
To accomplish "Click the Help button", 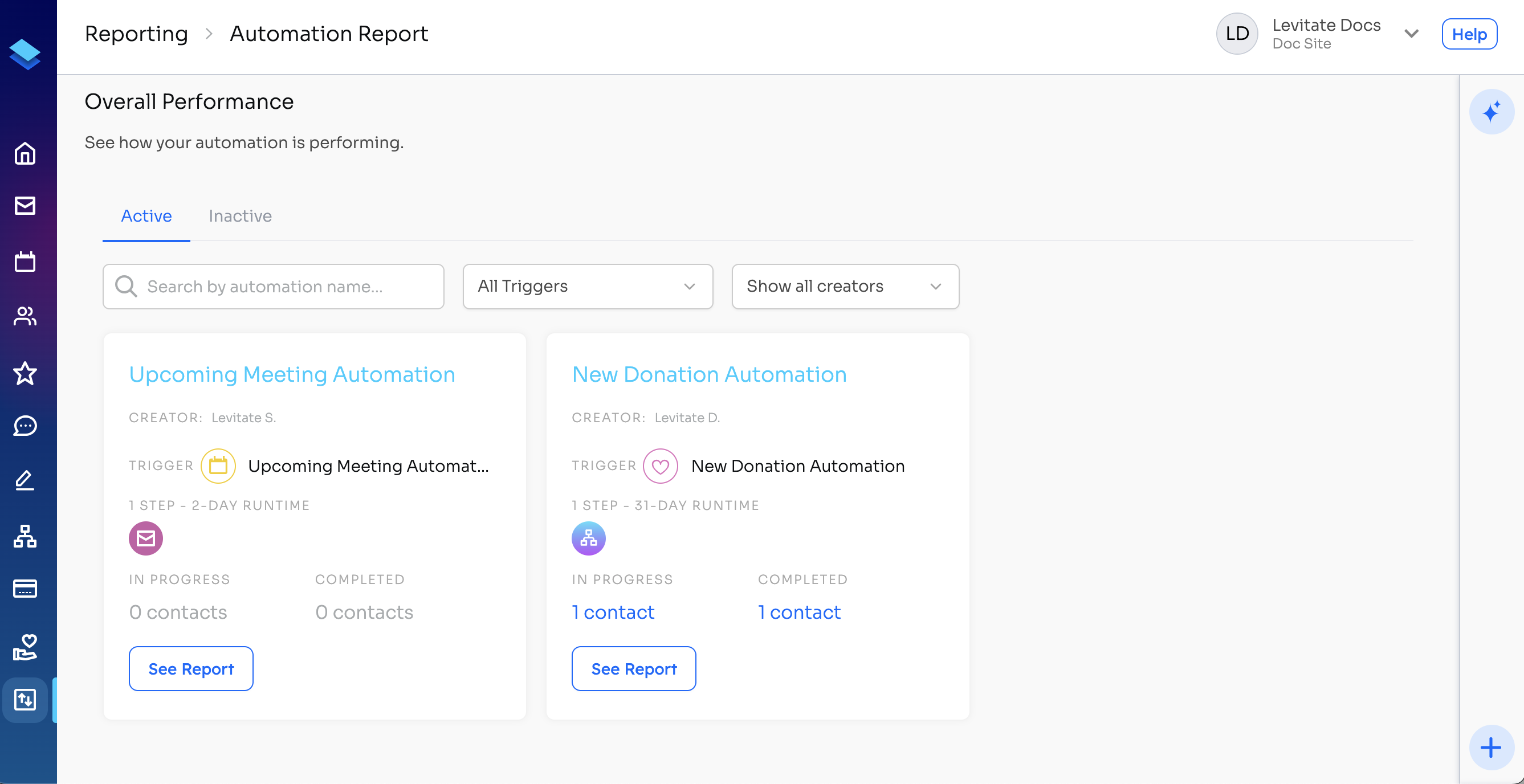I will coord(1469,34).
